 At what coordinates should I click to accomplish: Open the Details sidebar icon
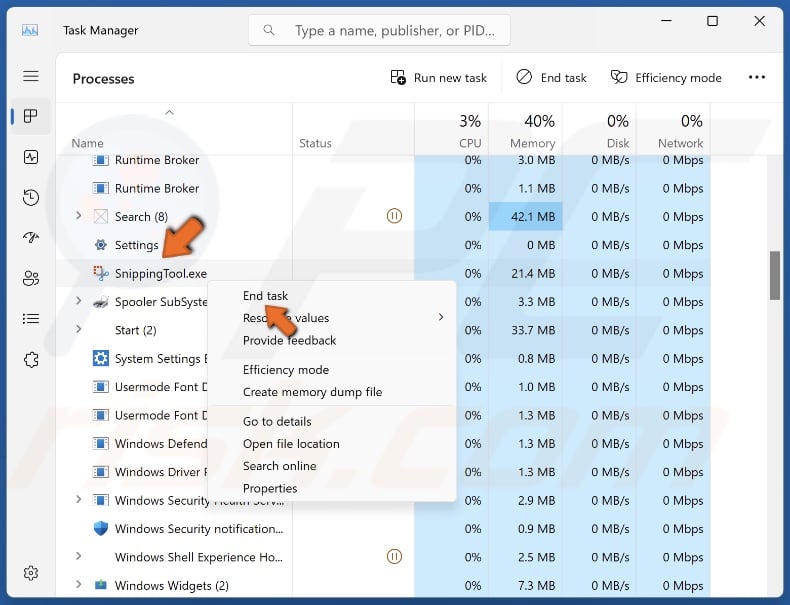[x=31, y=319]
